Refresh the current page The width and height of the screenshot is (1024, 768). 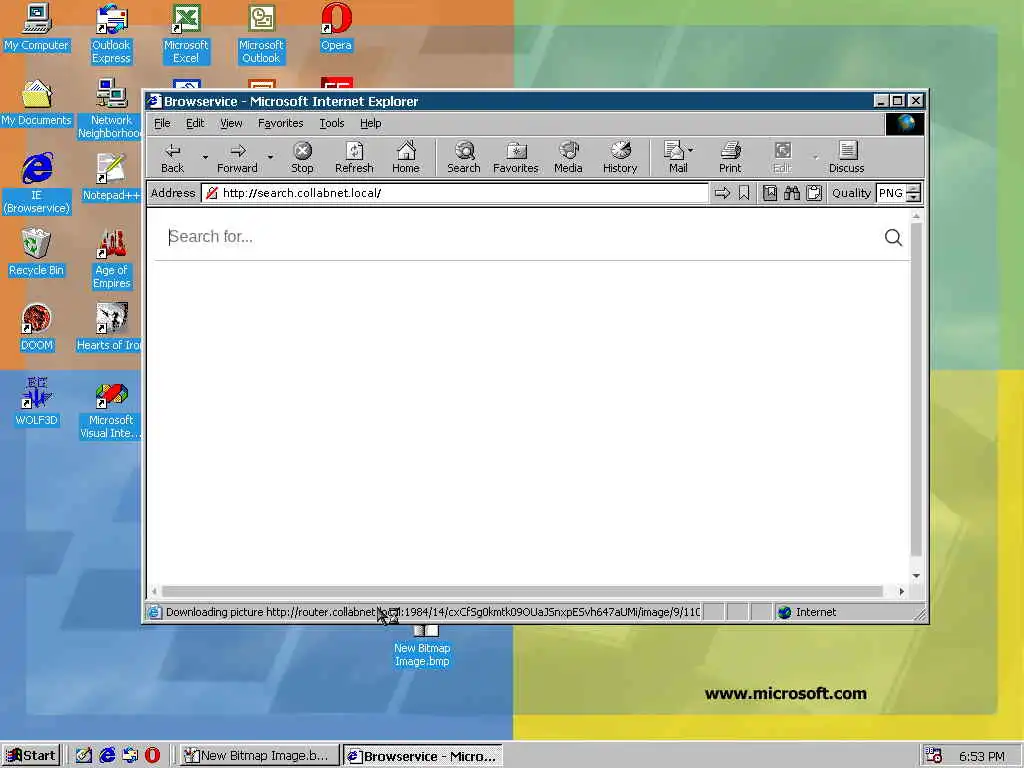pyautogui.click(x=354, y=157)
